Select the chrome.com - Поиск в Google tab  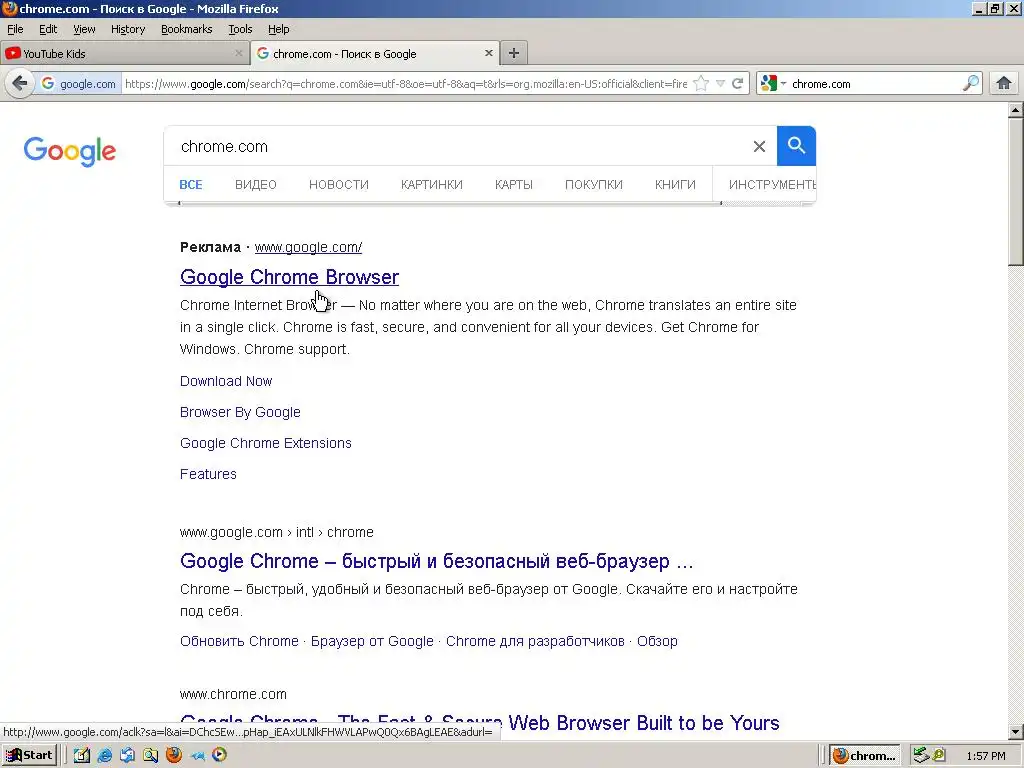(x=376, y=54)
